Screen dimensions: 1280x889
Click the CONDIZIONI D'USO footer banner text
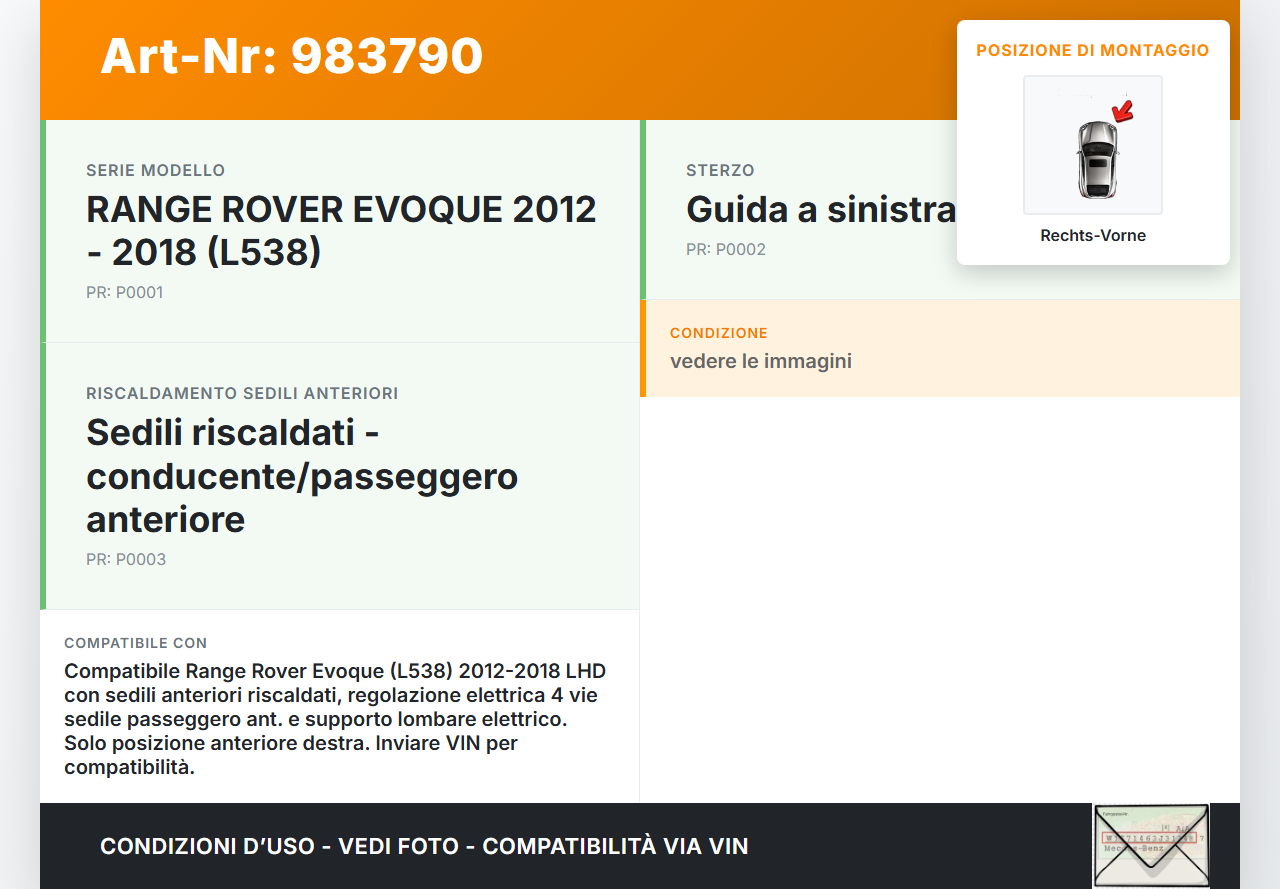(424, 846)
